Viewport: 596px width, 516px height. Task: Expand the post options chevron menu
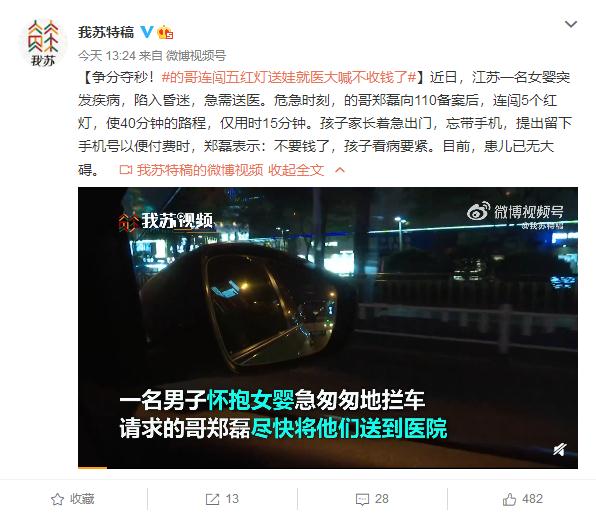click(571, 25)
